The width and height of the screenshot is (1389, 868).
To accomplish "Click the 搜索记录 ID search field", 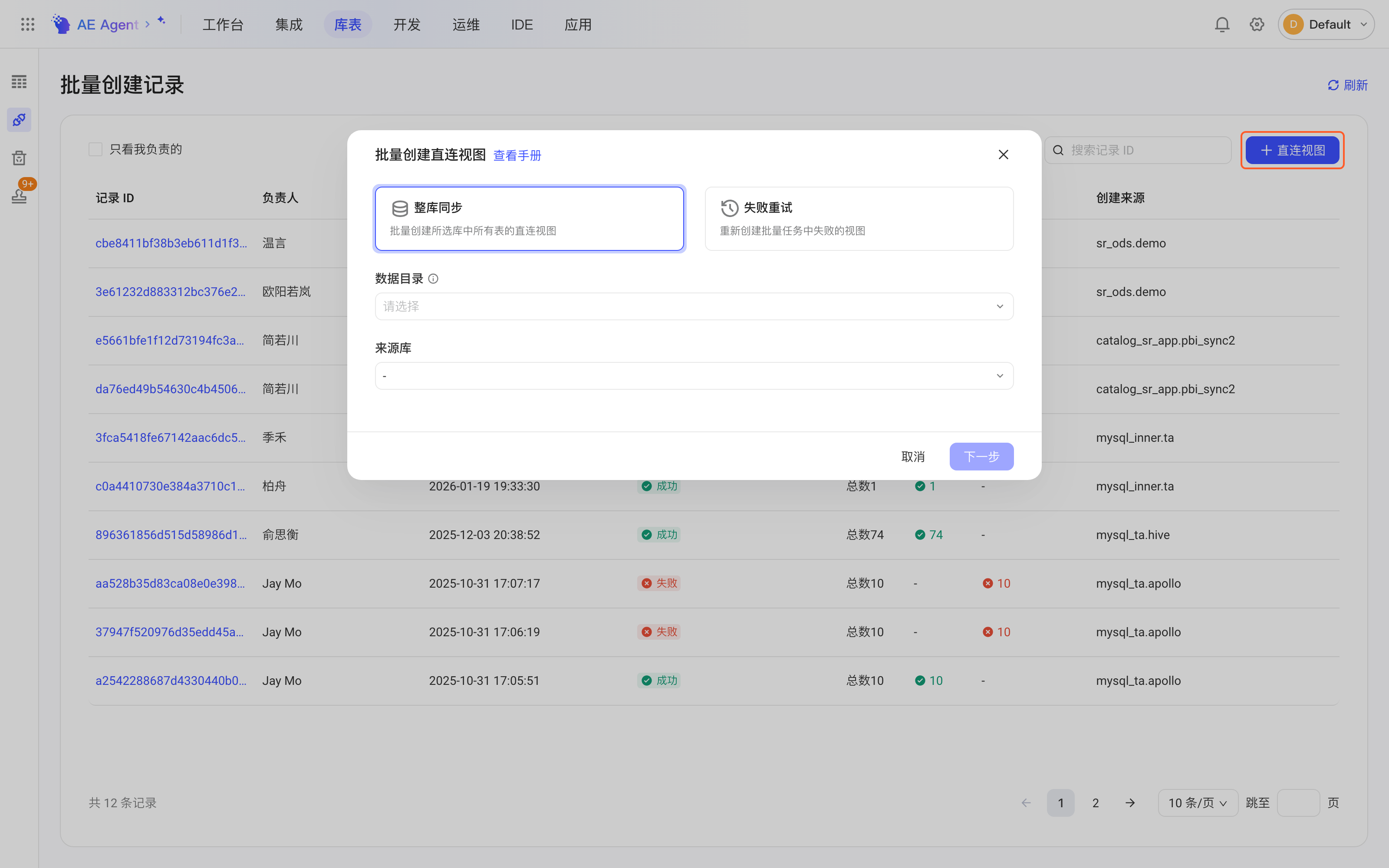I will 1138,150.
